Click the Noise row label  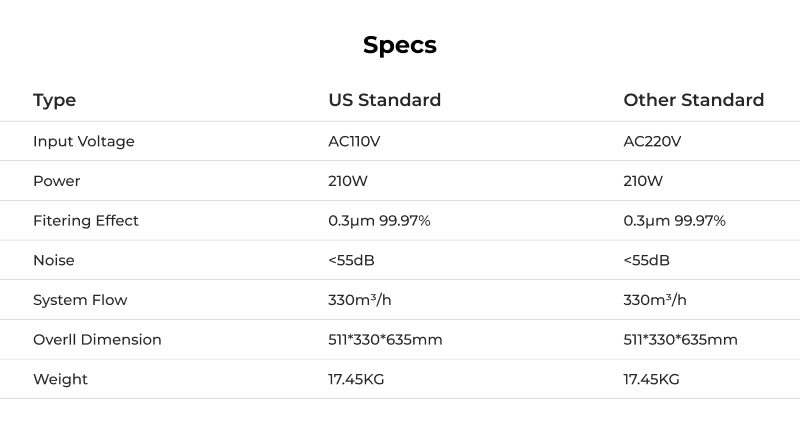[53, 260]
